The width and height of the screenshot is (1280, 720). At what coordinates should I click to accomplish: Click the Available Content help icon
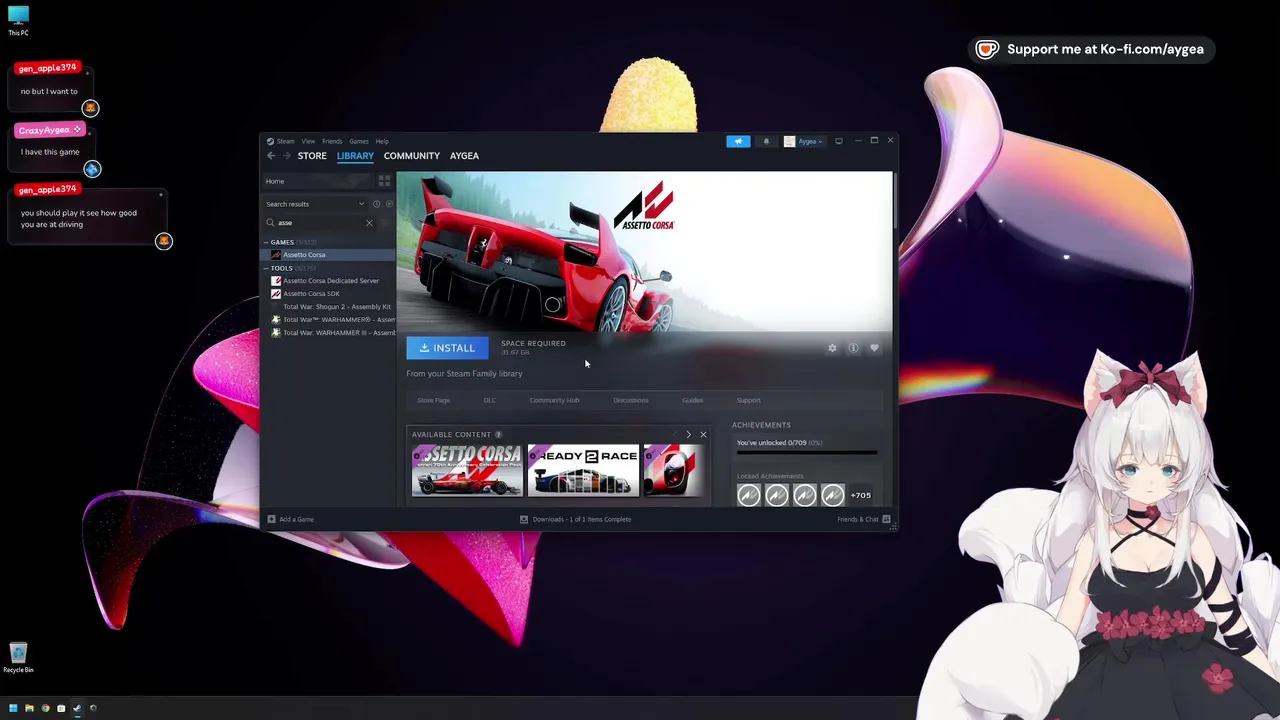(x=498, y=435)
